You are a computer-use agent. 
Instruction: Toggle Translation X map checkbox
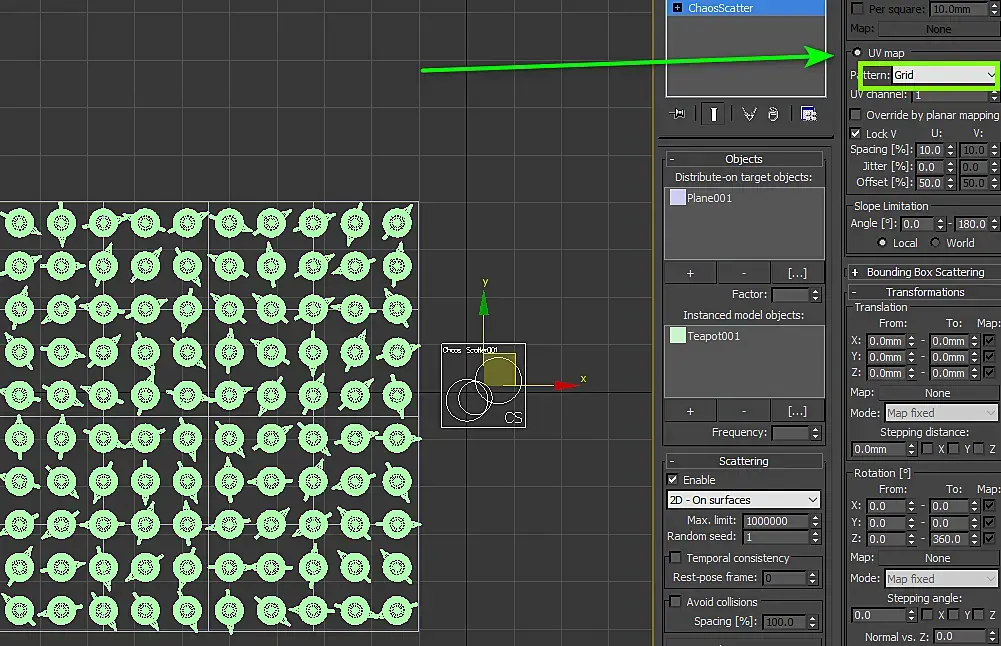[x=990, y=340]
